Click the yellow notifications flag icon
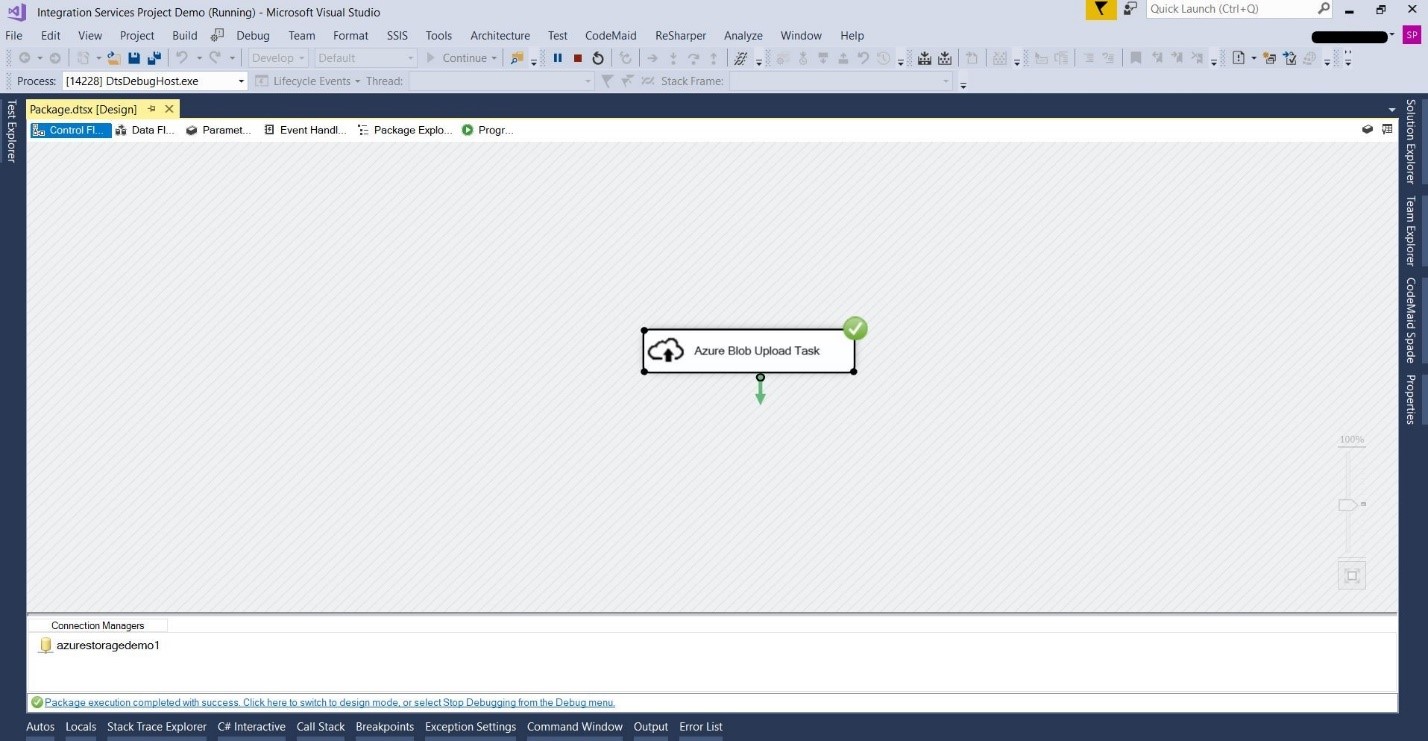This screenshot has width=1428, height=741. coord(1100,9)
